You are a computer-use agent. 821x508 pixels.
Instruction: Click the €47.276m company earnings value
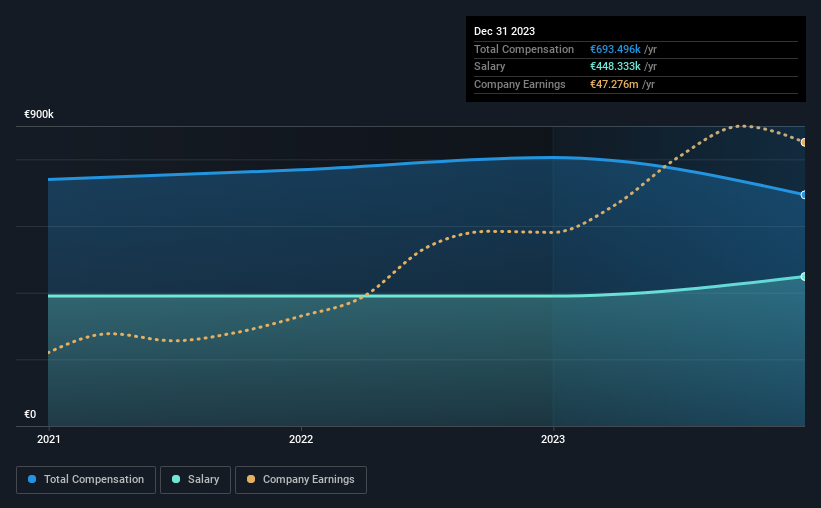tap(614, 84)
